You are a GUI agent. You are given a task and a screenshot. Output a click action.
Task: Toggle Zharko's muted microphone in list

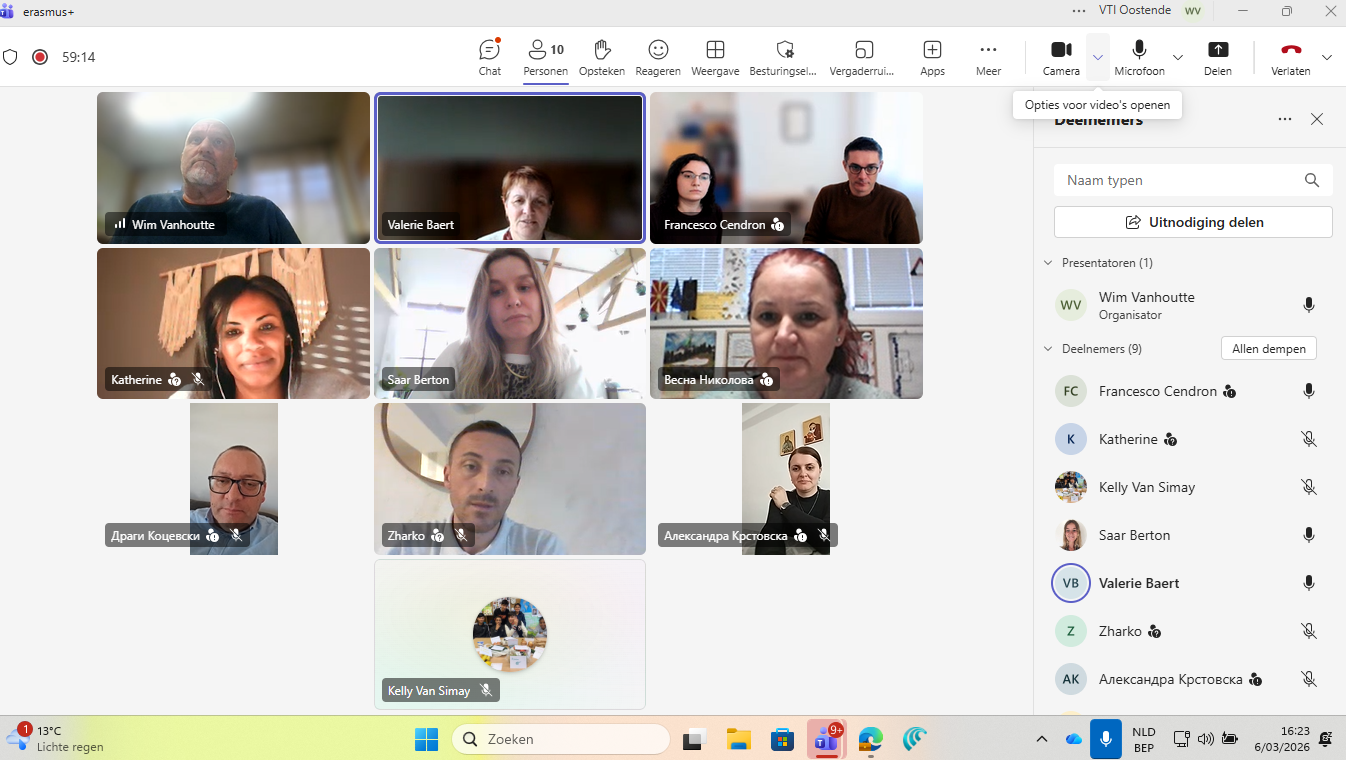click(x=1308, y=631)
